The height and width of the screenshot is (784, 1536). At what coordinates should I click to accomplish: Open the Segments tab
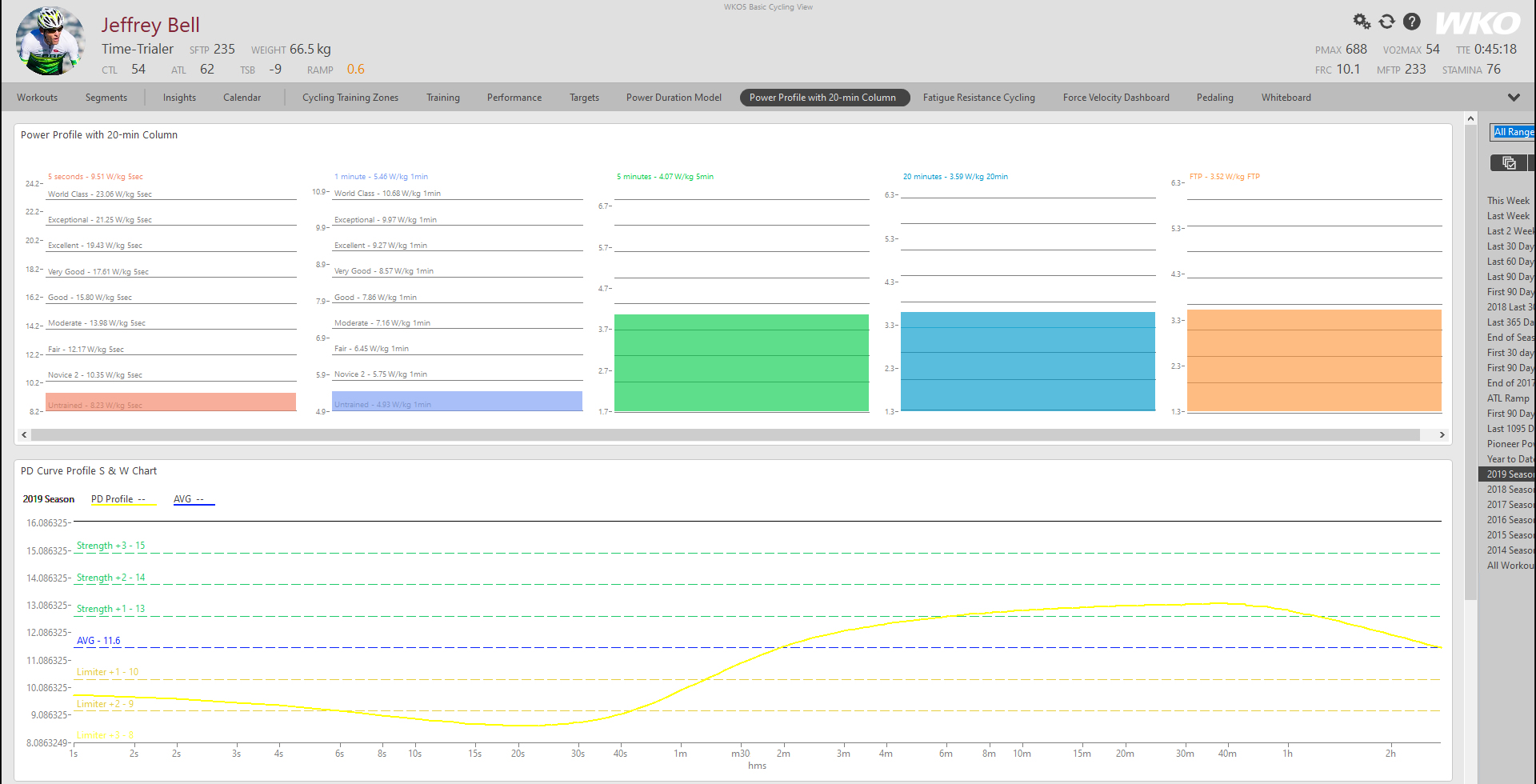106,98
